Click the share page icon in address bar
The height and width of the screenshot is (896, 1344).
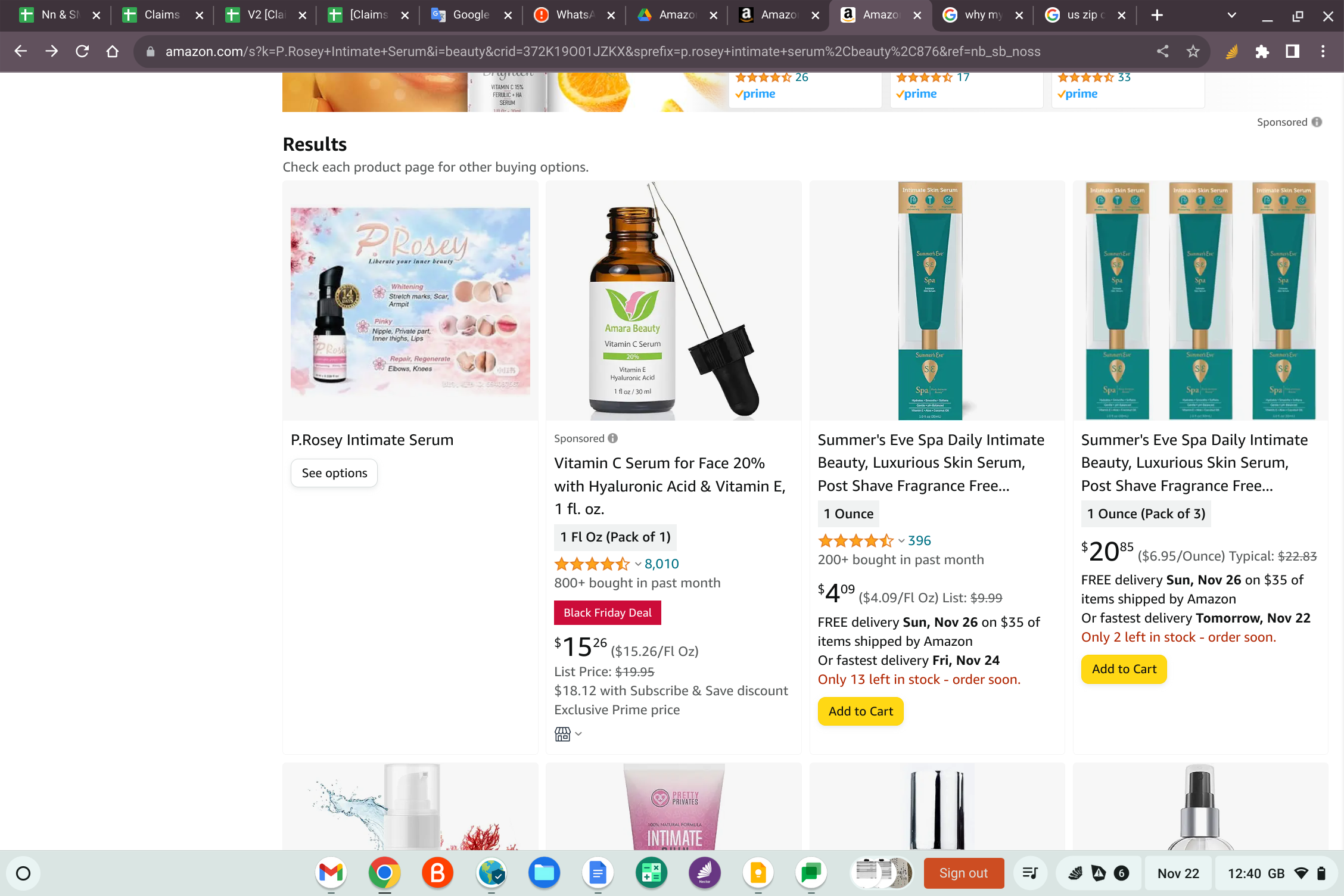point(1162,51)
